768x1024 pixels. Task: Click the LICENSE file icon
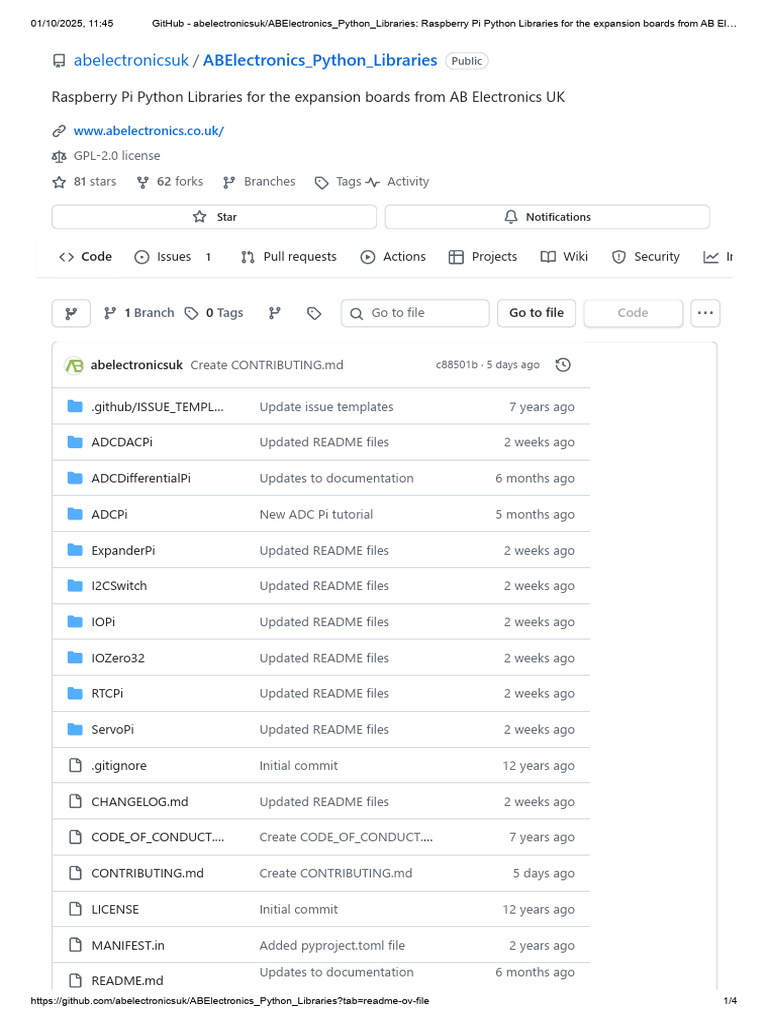tap(75, 909)
